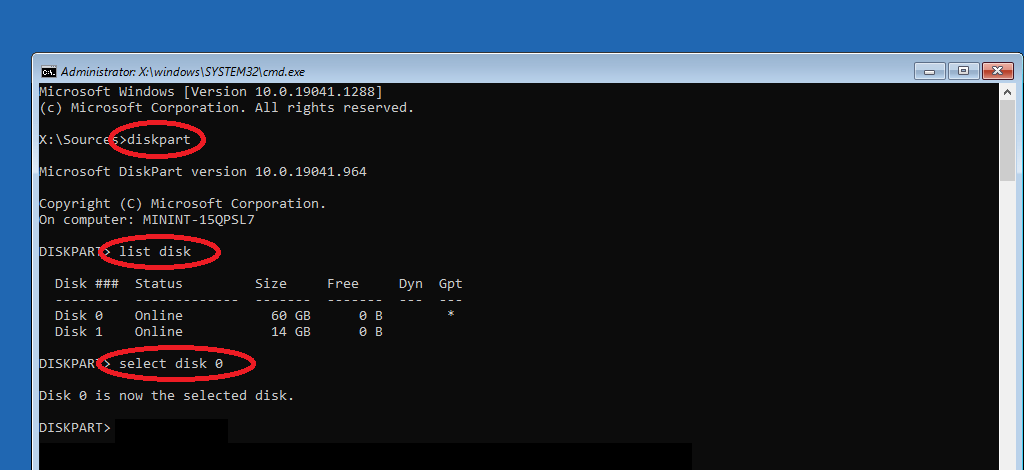Click the 'Disk 0 is now the selected disk' message
This screenshot has width=1024, height=470.
pos(166,396)
